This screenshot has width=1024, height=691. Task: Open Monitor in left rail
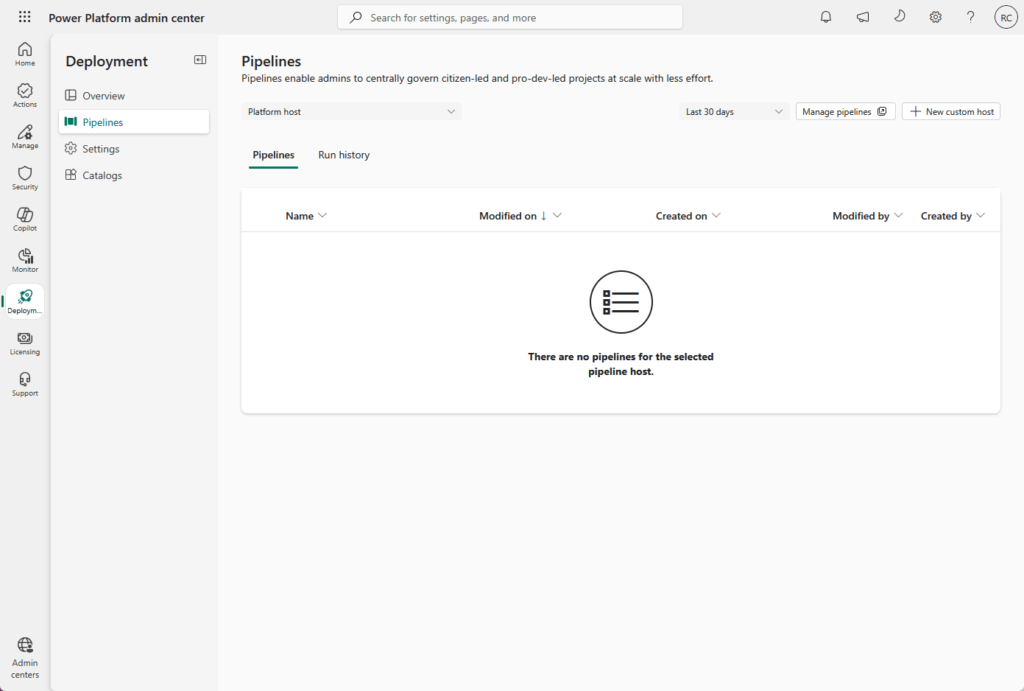tap(25, 260)
